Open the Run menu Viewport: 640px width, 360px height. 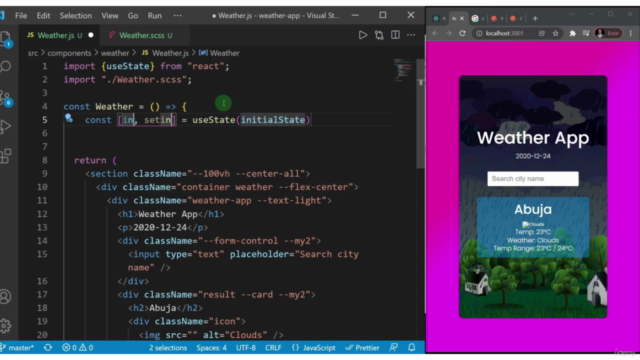(155, 16)
